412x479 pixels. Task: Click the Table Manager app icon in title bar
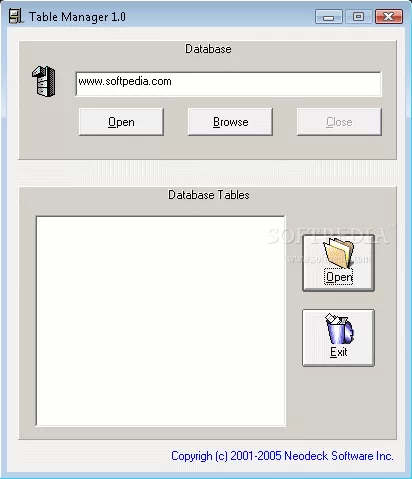[15, 16]
